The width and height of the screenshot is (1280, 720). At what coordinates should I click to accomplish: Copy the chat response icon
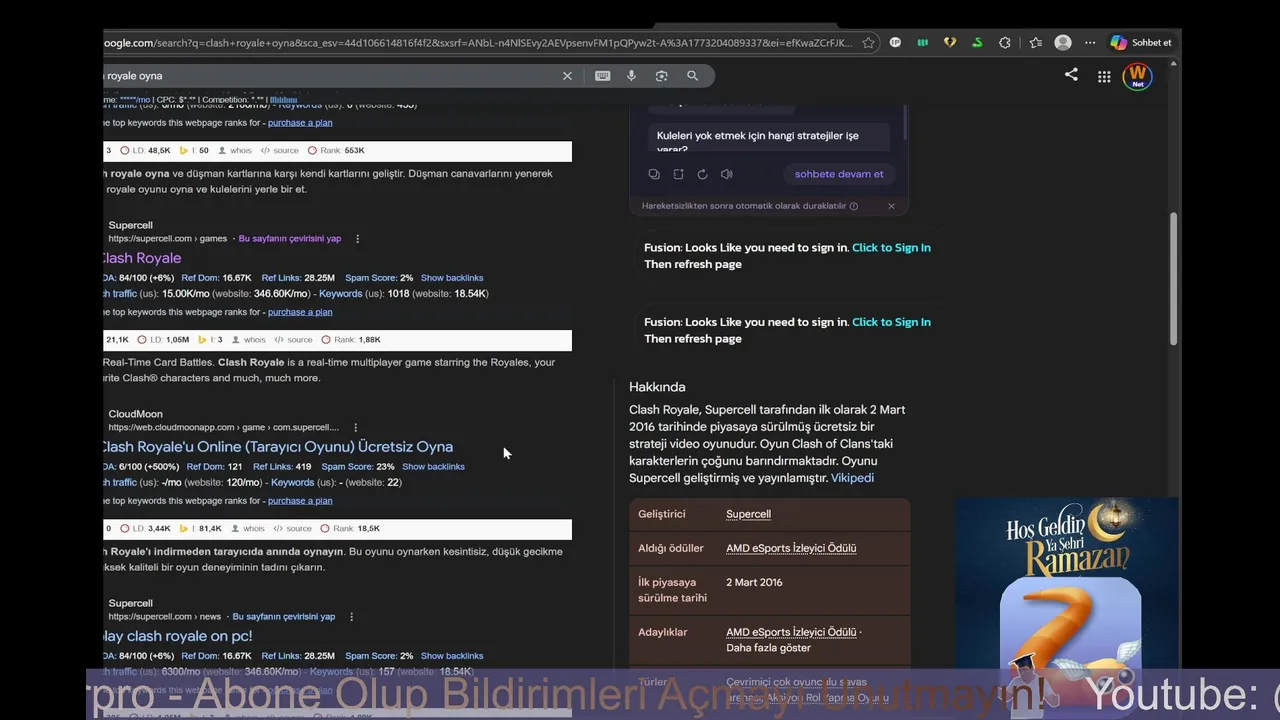tap(654, 174)
